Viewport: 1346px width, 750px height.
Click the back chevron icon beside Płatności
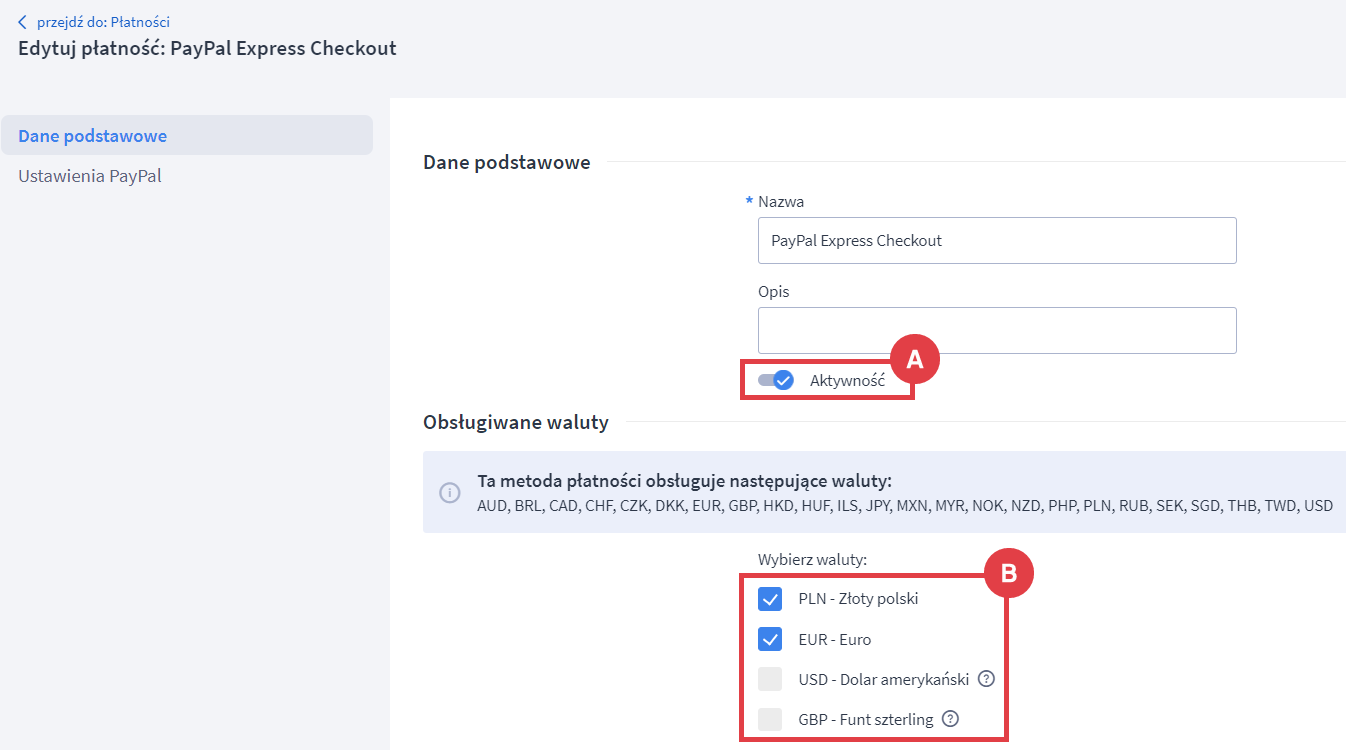(23, 22)
